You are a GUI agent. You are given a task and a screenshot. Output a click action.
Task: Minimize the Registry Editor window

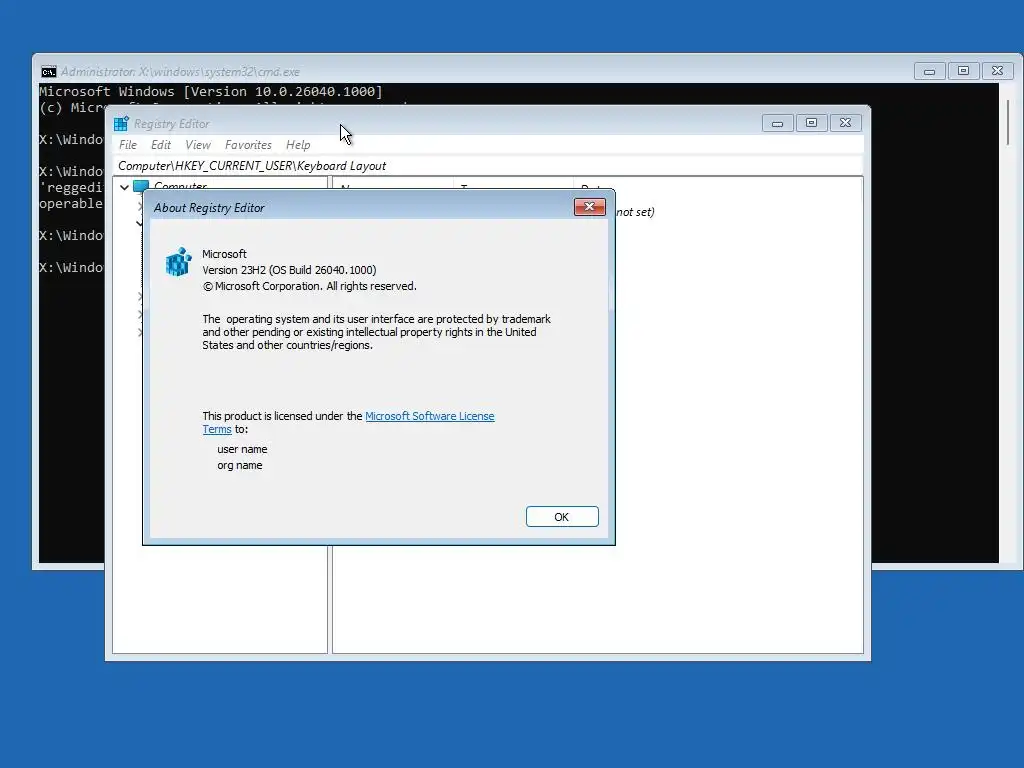777,123
